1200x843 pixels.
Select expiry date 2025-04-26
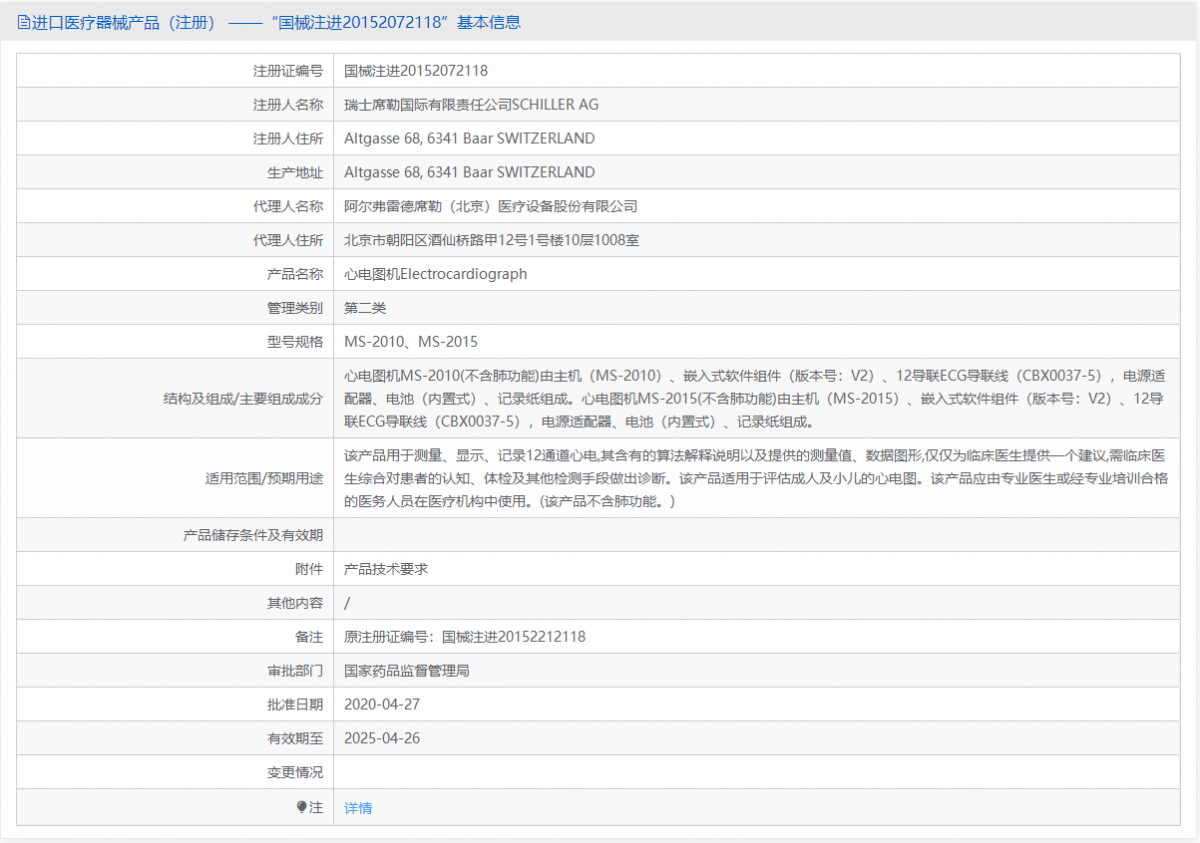[382, 738]
